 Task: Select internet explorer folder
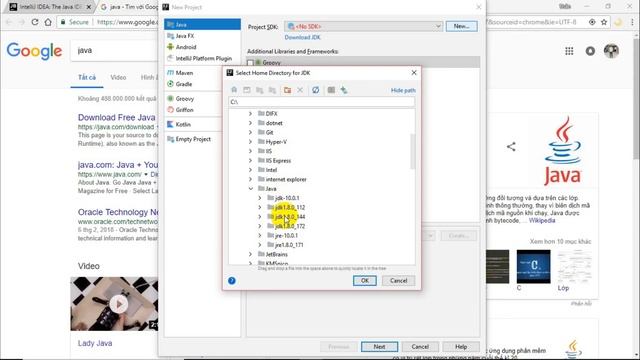point(286,179)
